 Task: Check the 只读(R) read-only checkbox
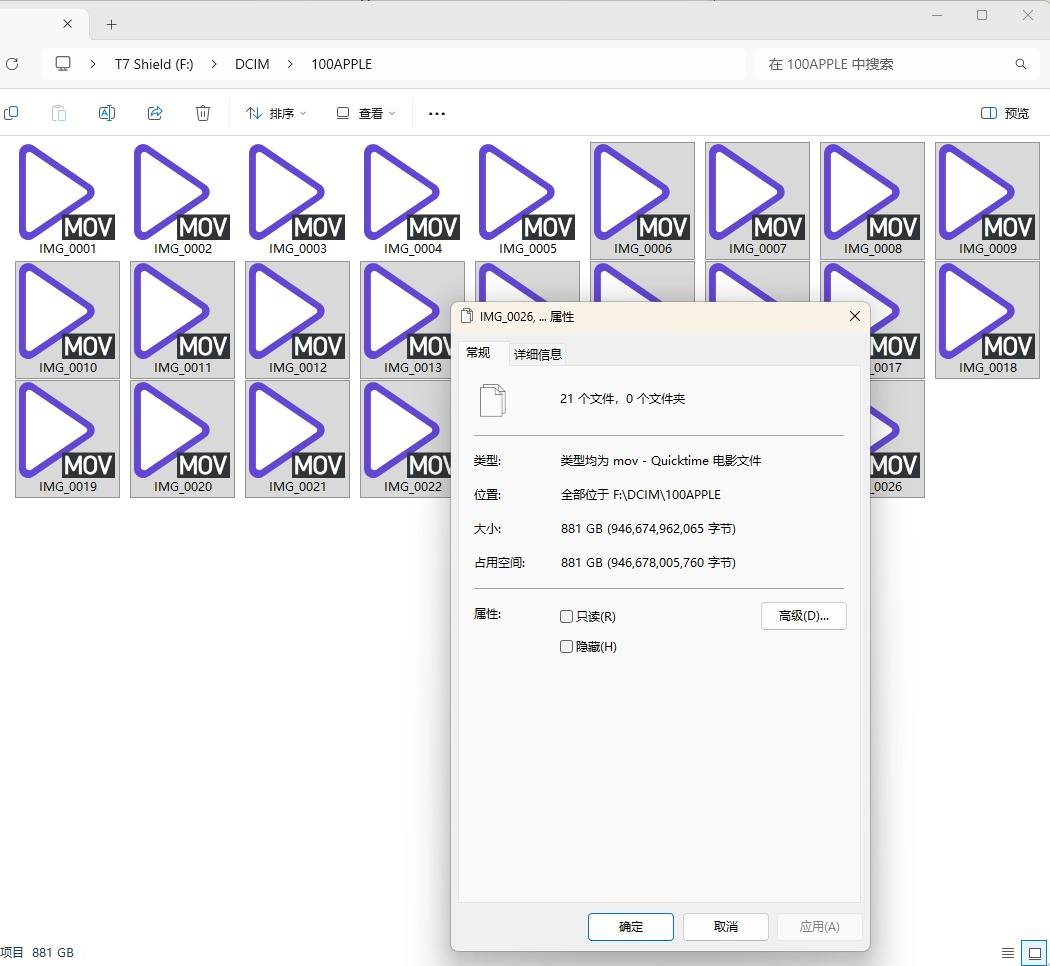pos(567,616)
